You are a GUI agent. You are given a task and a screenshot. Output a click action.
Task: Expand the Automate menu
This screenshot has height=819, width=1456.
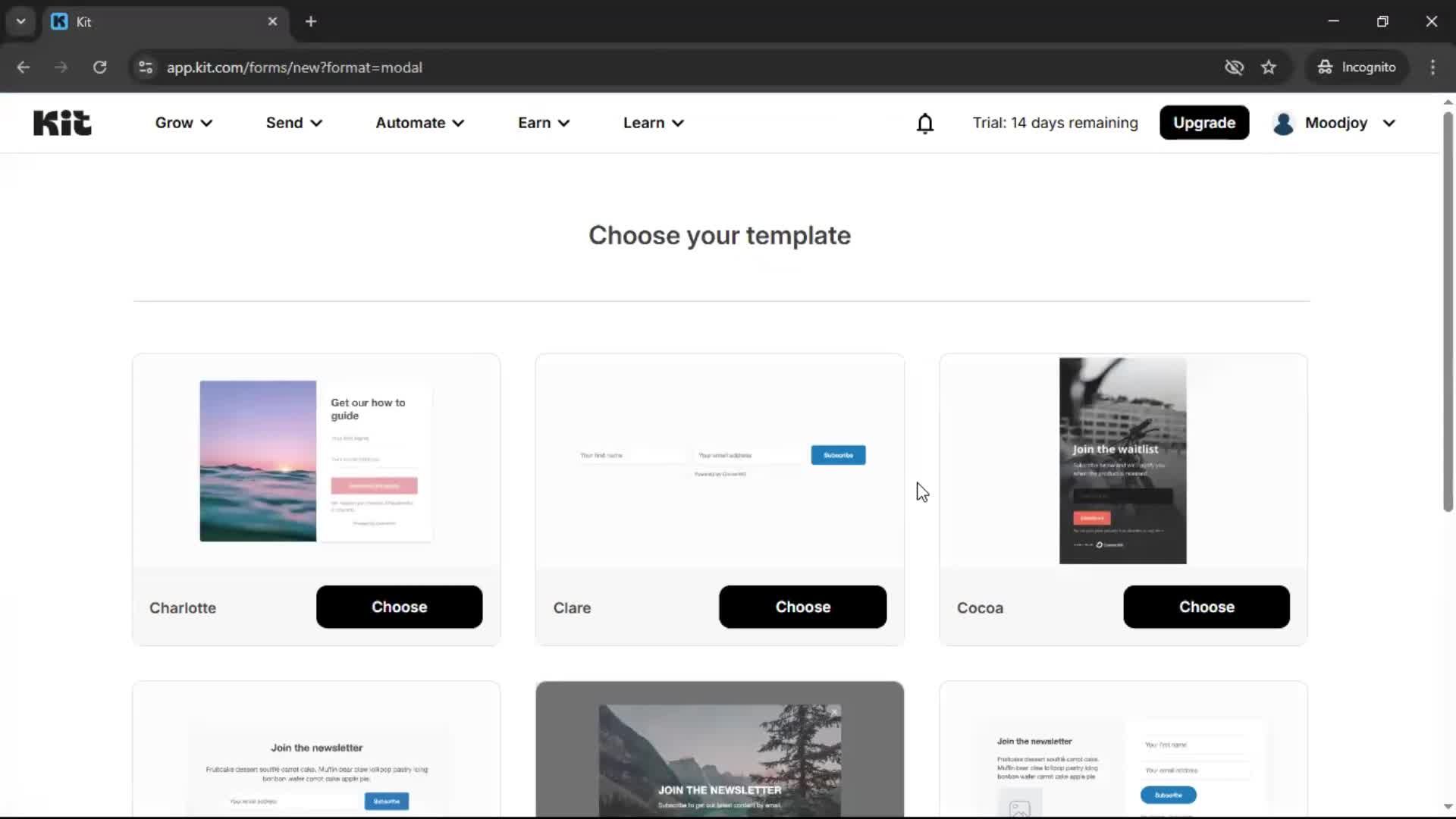pyautogui.click(x=419, y=122)
